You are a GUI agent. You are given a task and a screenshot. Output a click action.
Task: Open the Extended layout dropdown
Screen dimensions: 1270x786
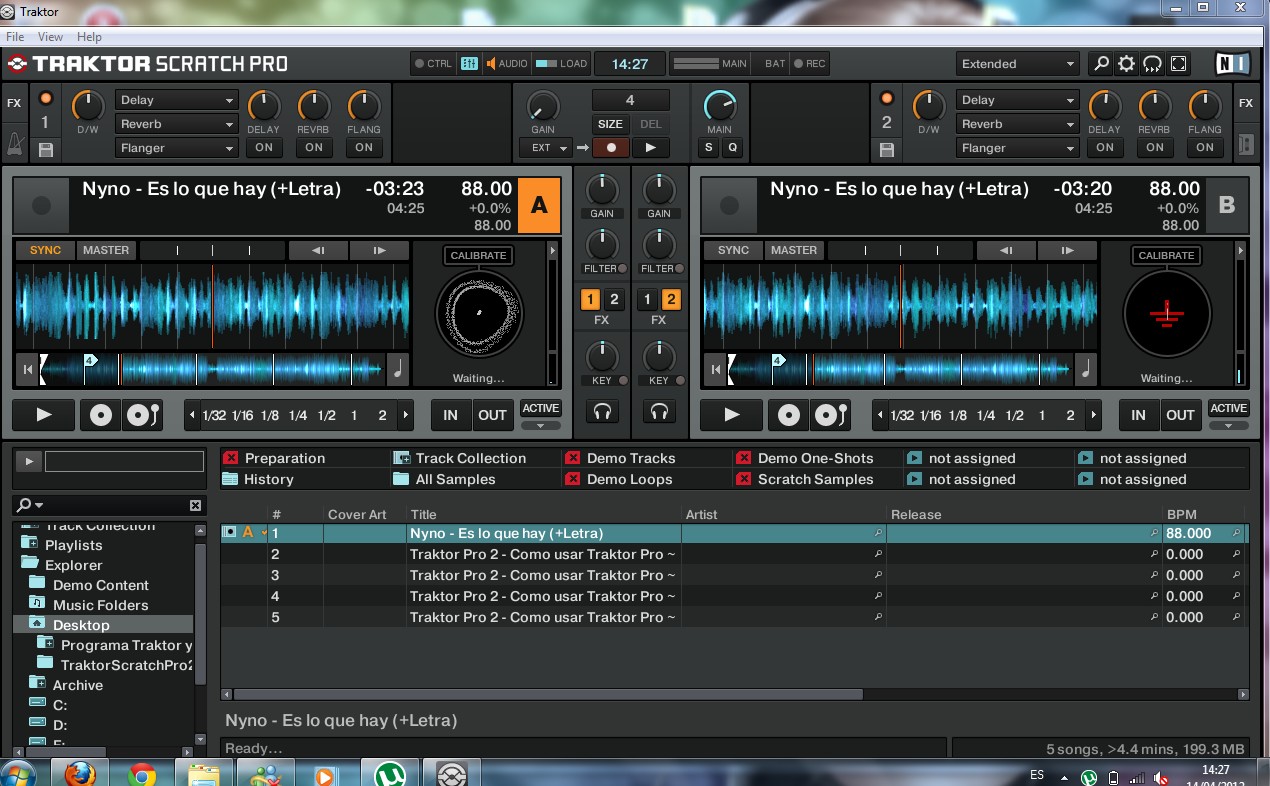click(x=1017, y=64)
